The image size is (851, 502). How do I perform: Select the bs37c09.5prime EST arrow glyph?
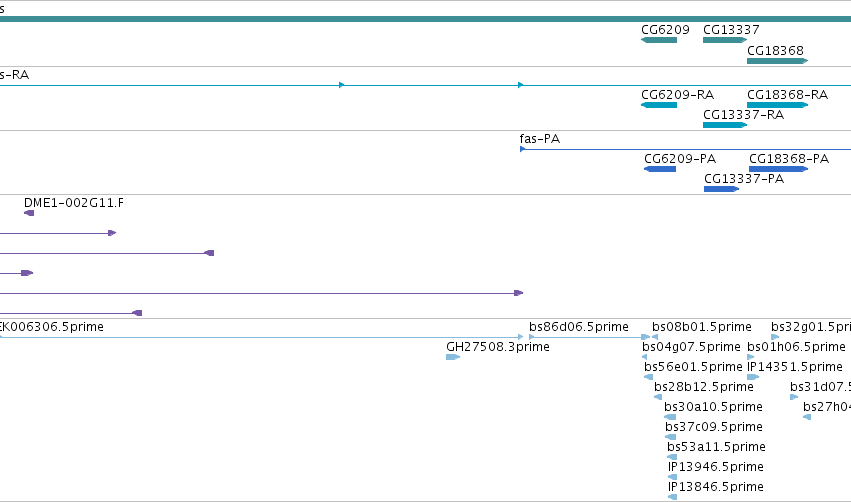click(671, 437)
